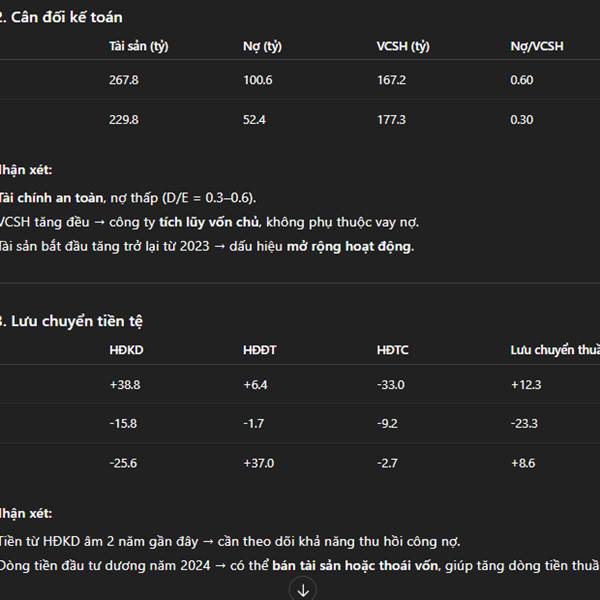Viewport: 600px width, 600px height.
Task: Click the 267.8 asset value cell
Action: (x=124, y=80)
